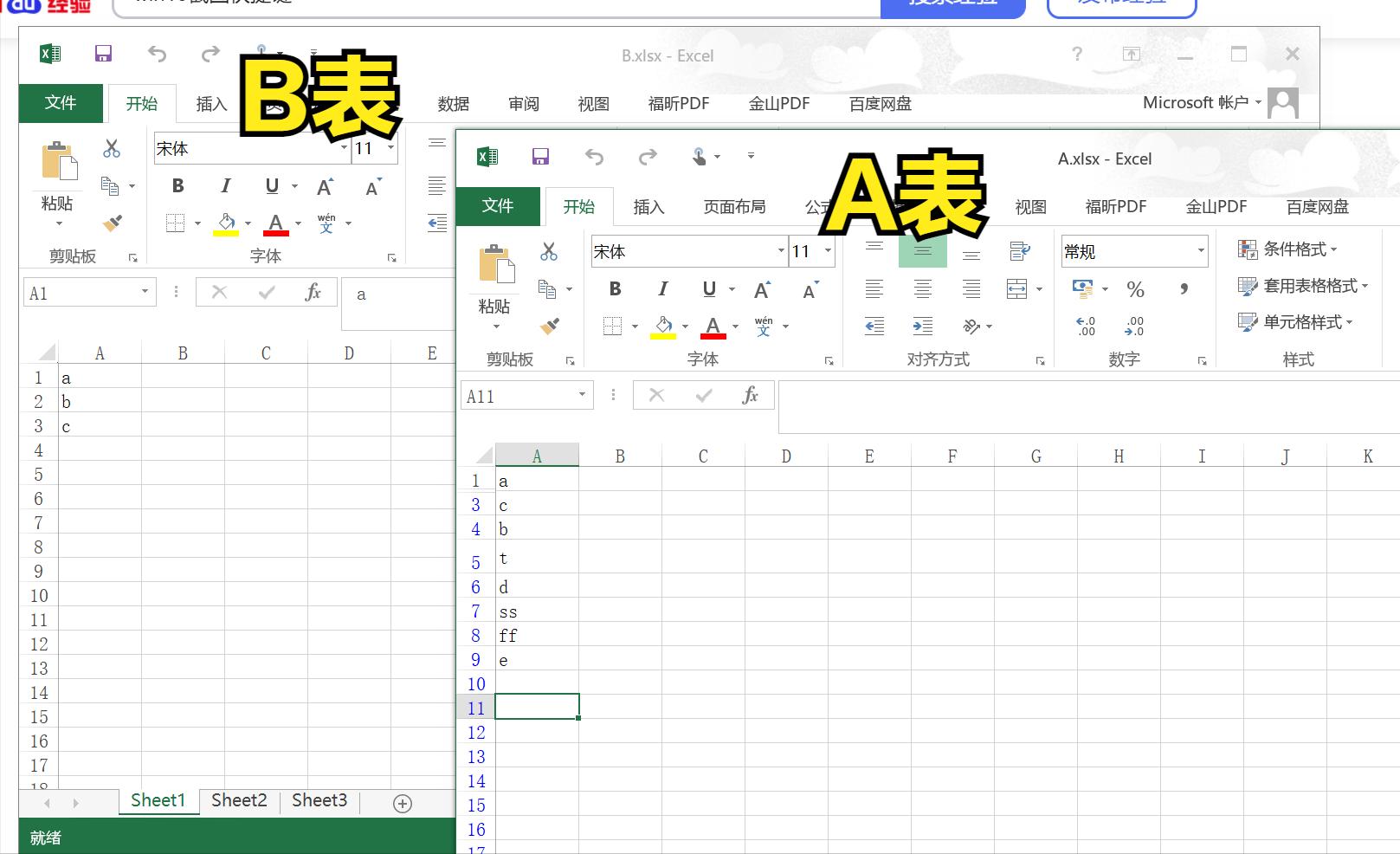This screenshot has height=854, width=1400.
Task: Click the Cut scissors icon in A表
Action: (549, 251)
